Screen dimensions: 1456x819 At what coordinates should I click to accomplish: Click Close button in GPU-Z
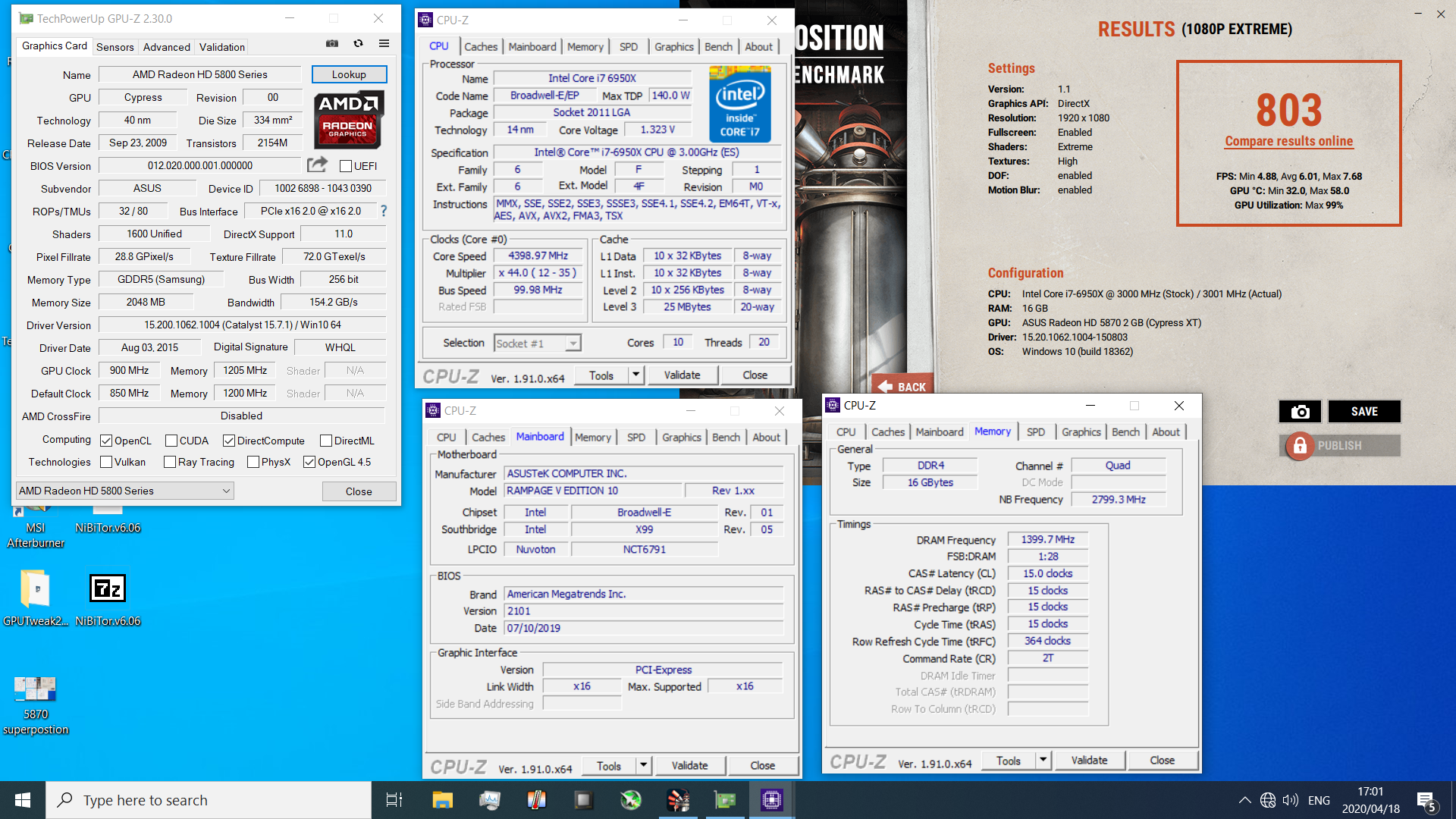(x=359, y=491)
